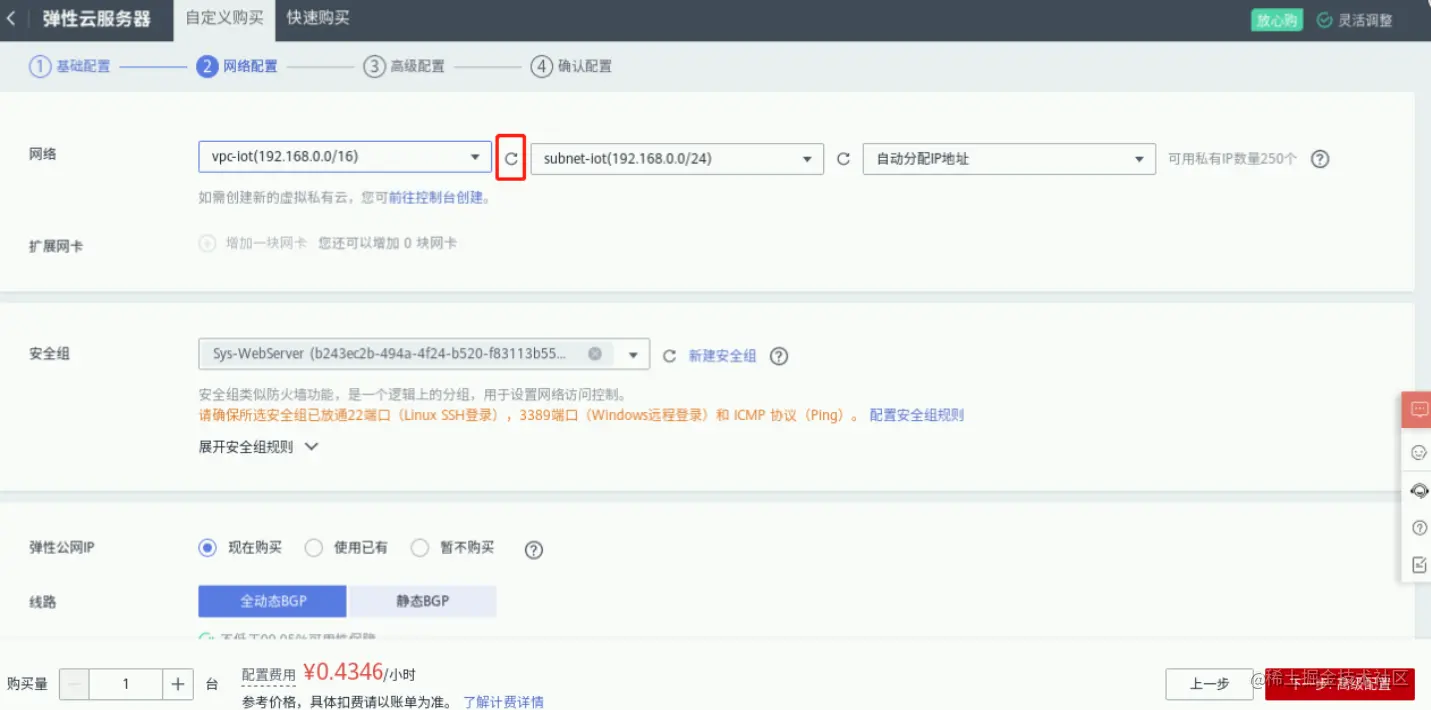Screen dimensions: 1431x710
Task: Select 现在购买 radio option
Action: pos(208,547)
